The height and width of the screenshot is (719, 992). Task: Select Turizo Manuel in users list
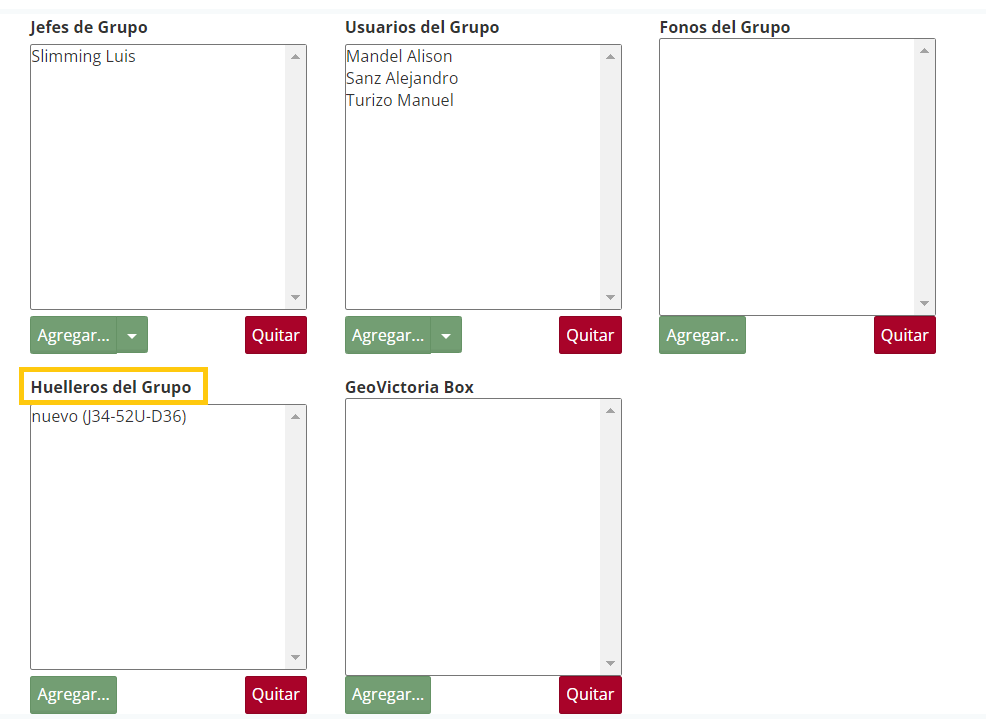399,101
